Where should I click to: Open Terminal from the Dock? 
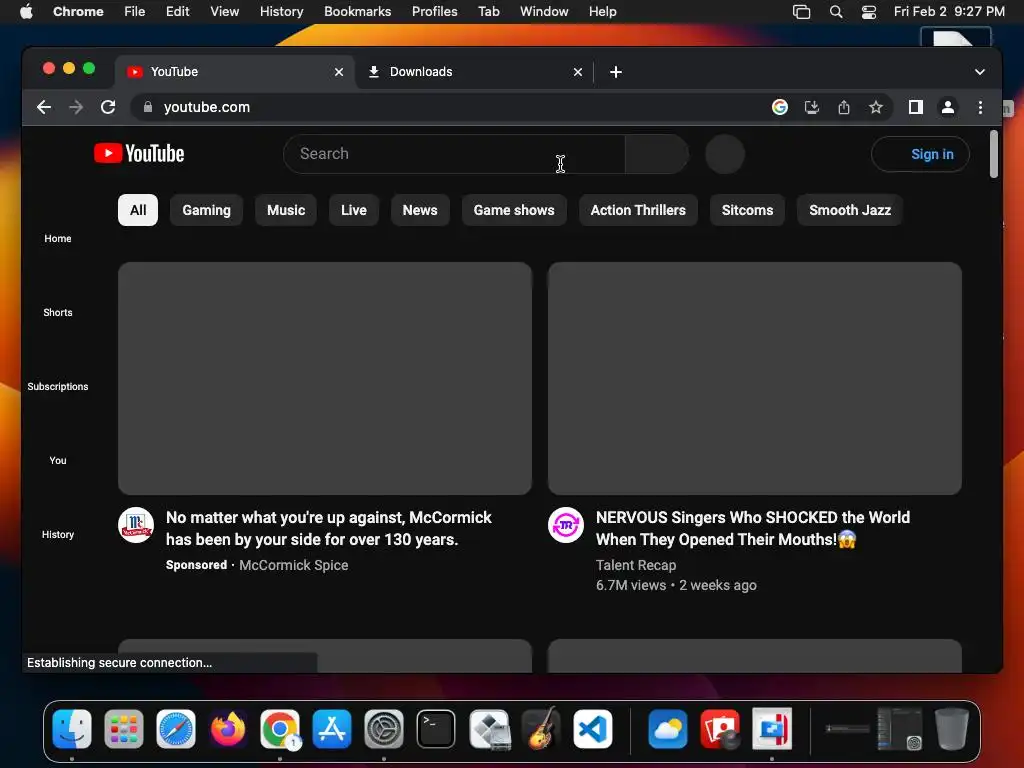click(x=436, y=729)
